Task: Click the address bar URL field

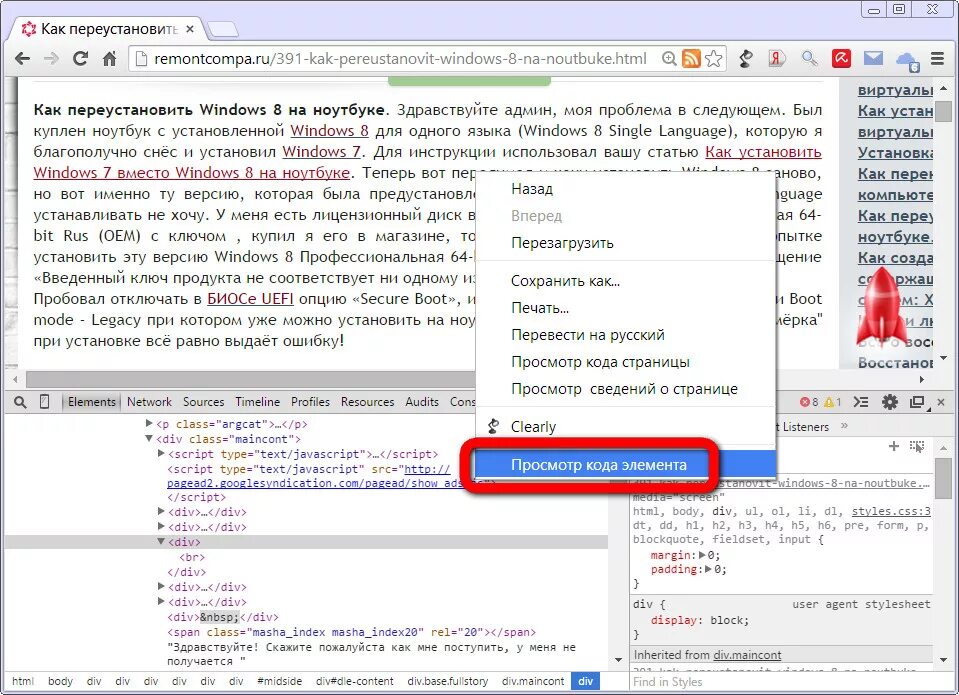Action: click(x=401, y=59)
